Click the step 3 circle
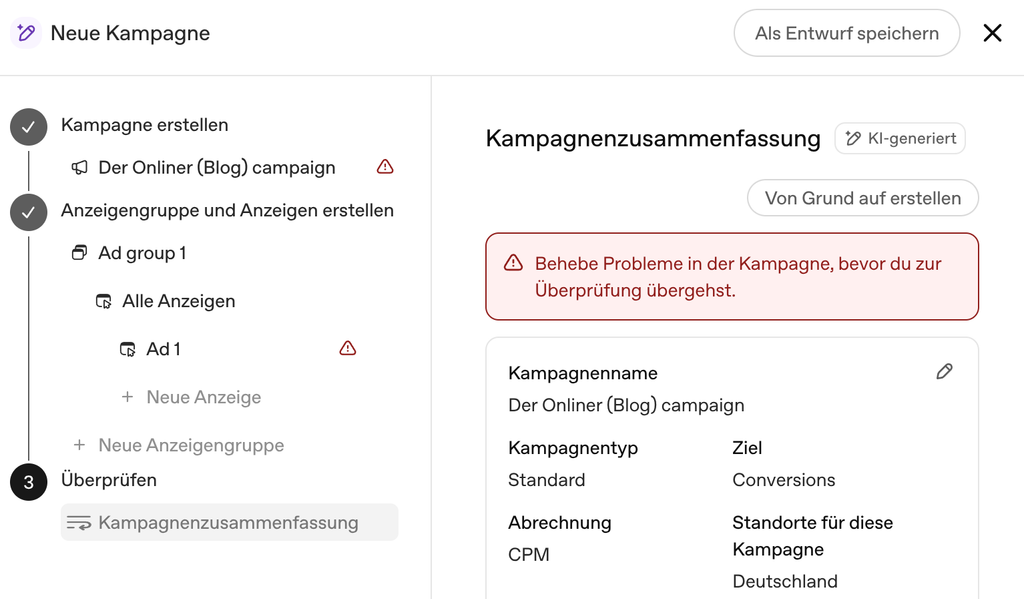1024x599 pixels. [x=29, y=482]
